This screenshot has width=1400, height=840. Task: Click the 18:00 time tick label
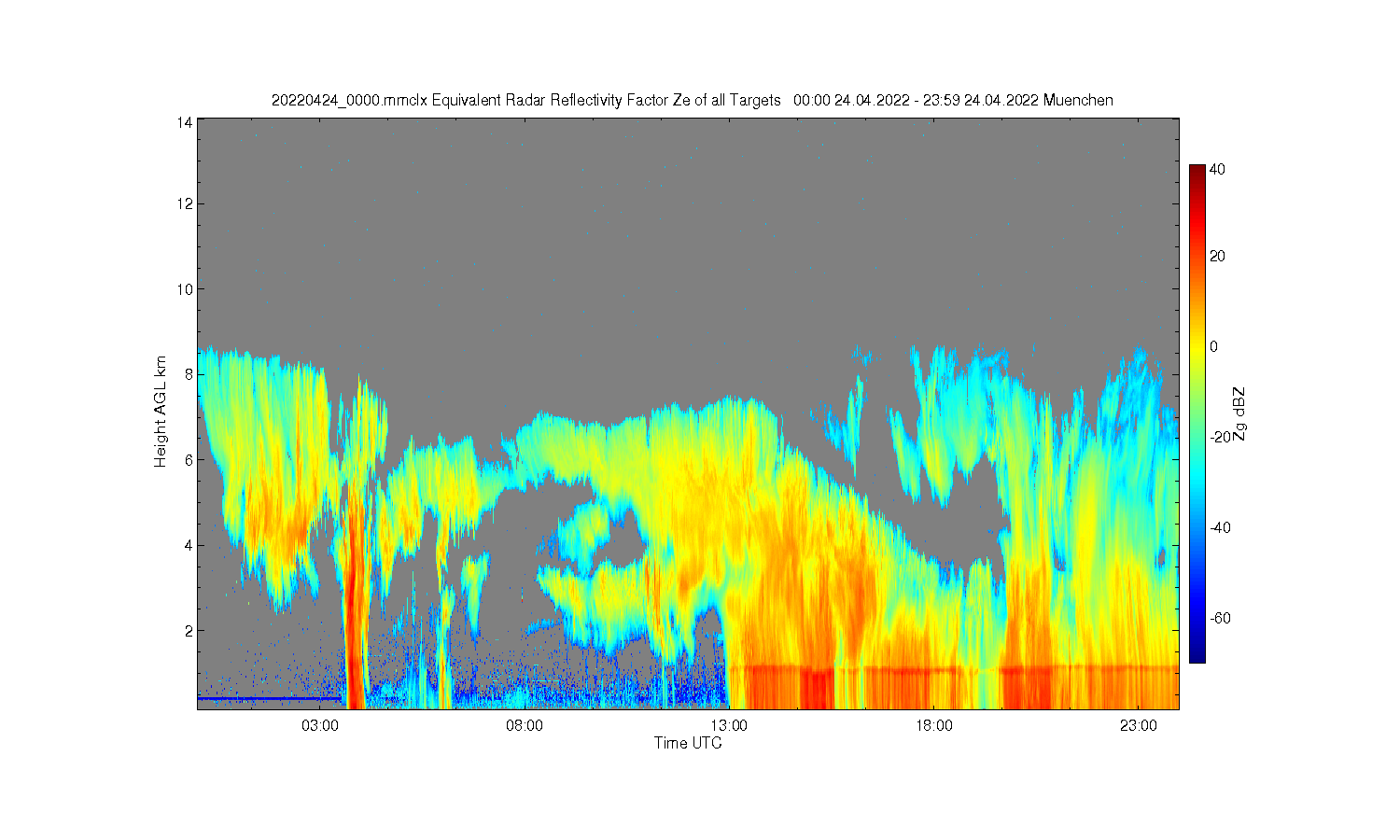[x=933, y=725]
